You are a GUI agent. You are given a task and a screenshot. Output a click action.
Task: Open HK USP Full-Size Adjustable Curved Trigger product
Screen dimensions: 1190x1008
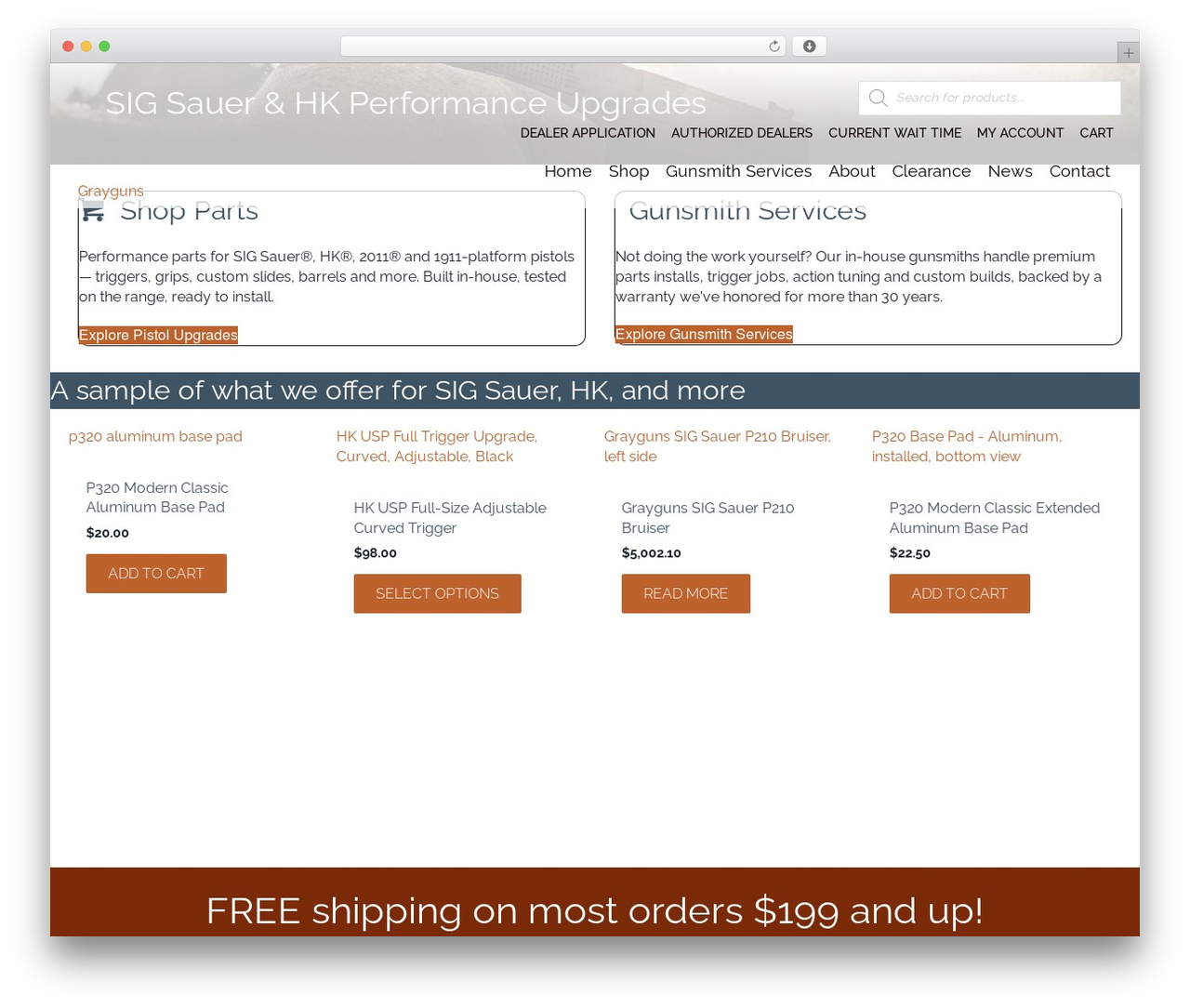450,518
